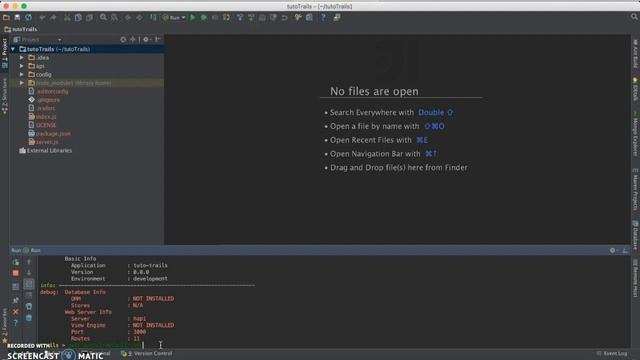
Task: Click the pin tab icon in Run panel
Action: (16, 300)
